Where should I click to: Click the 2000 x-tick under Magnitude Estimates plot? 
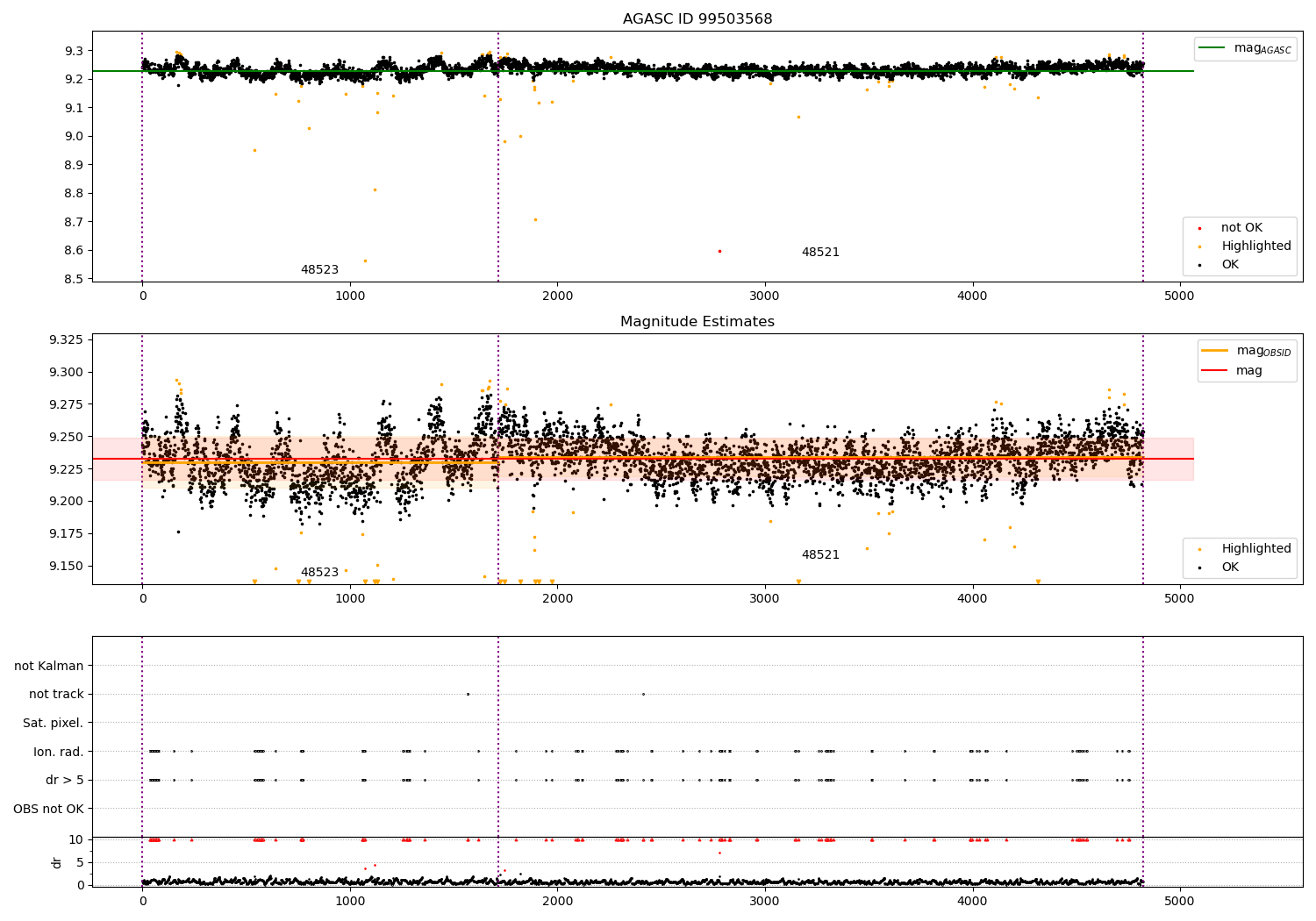tap(557, 598)
